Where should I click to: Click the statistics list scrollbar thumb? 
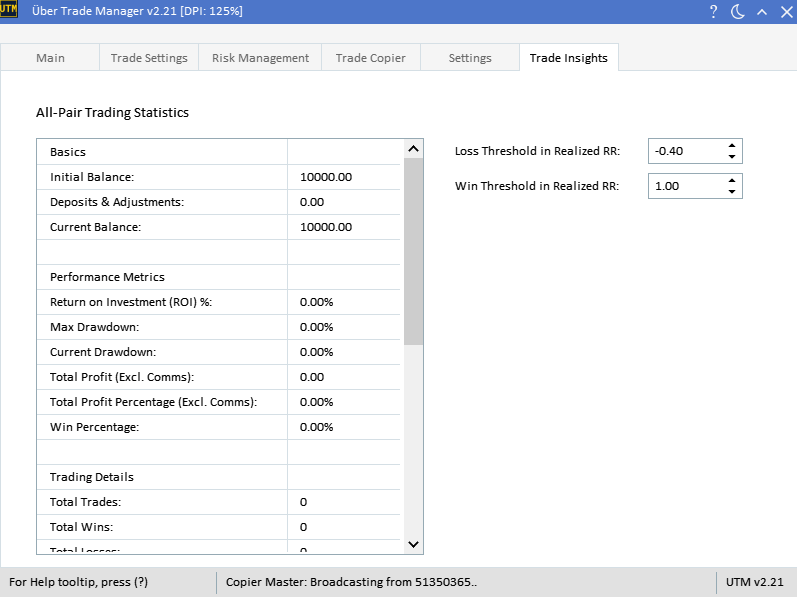coord(413,250)
